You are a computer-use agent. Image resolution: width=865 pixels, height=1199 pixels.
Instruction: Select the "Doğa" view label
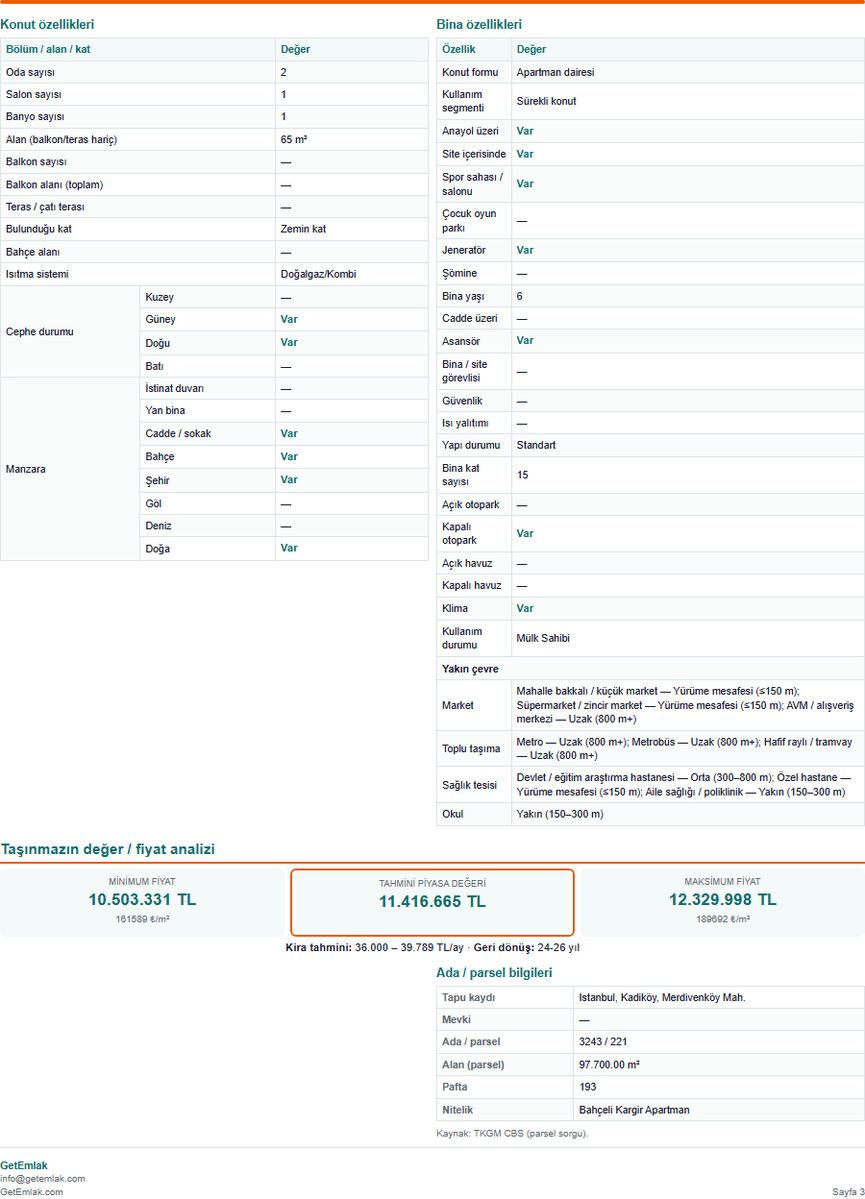[x=158, y=548]
